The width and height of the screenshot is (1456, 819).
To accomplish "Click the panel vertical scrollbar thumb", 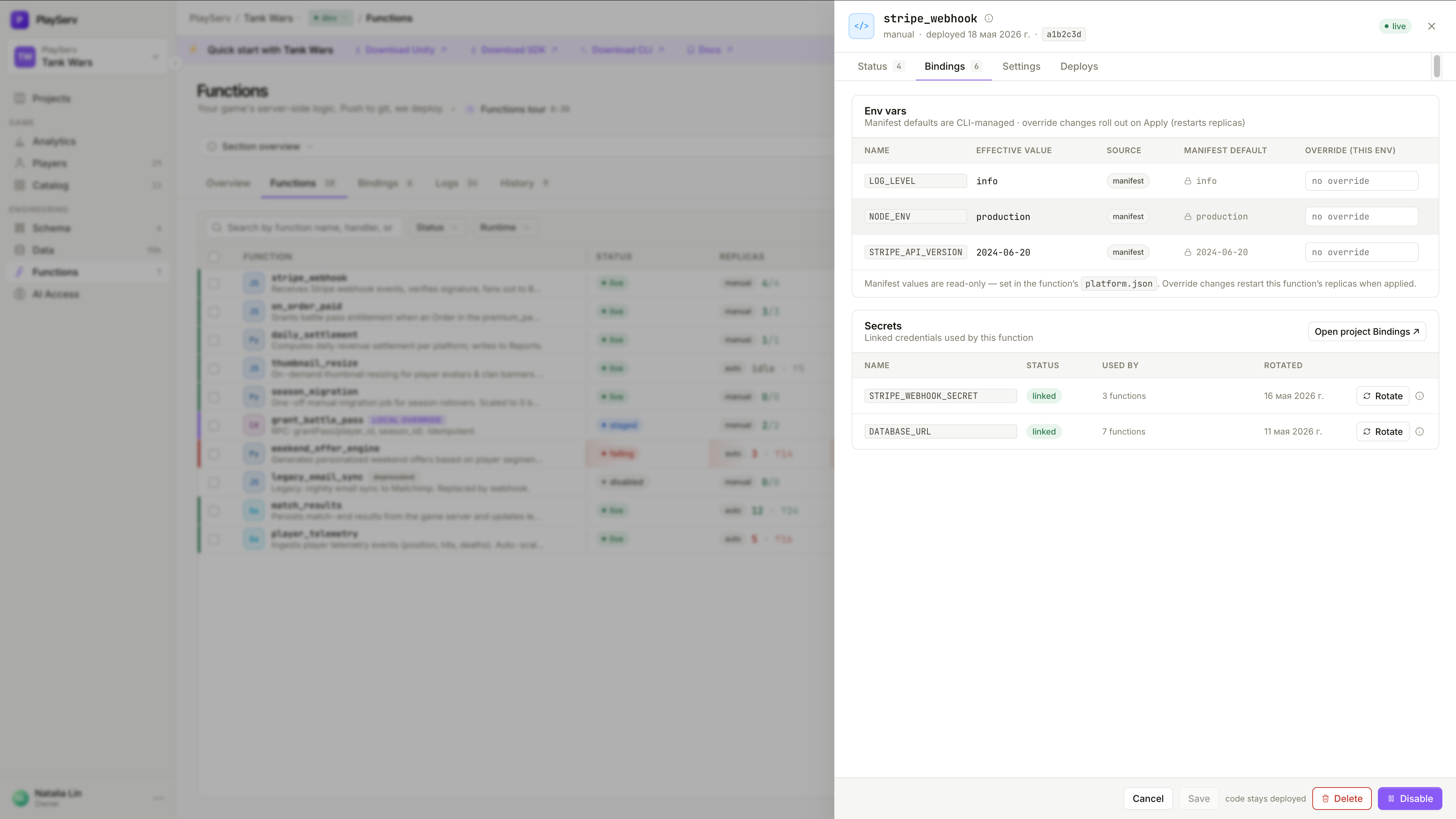I will [x=1436, y=66].
